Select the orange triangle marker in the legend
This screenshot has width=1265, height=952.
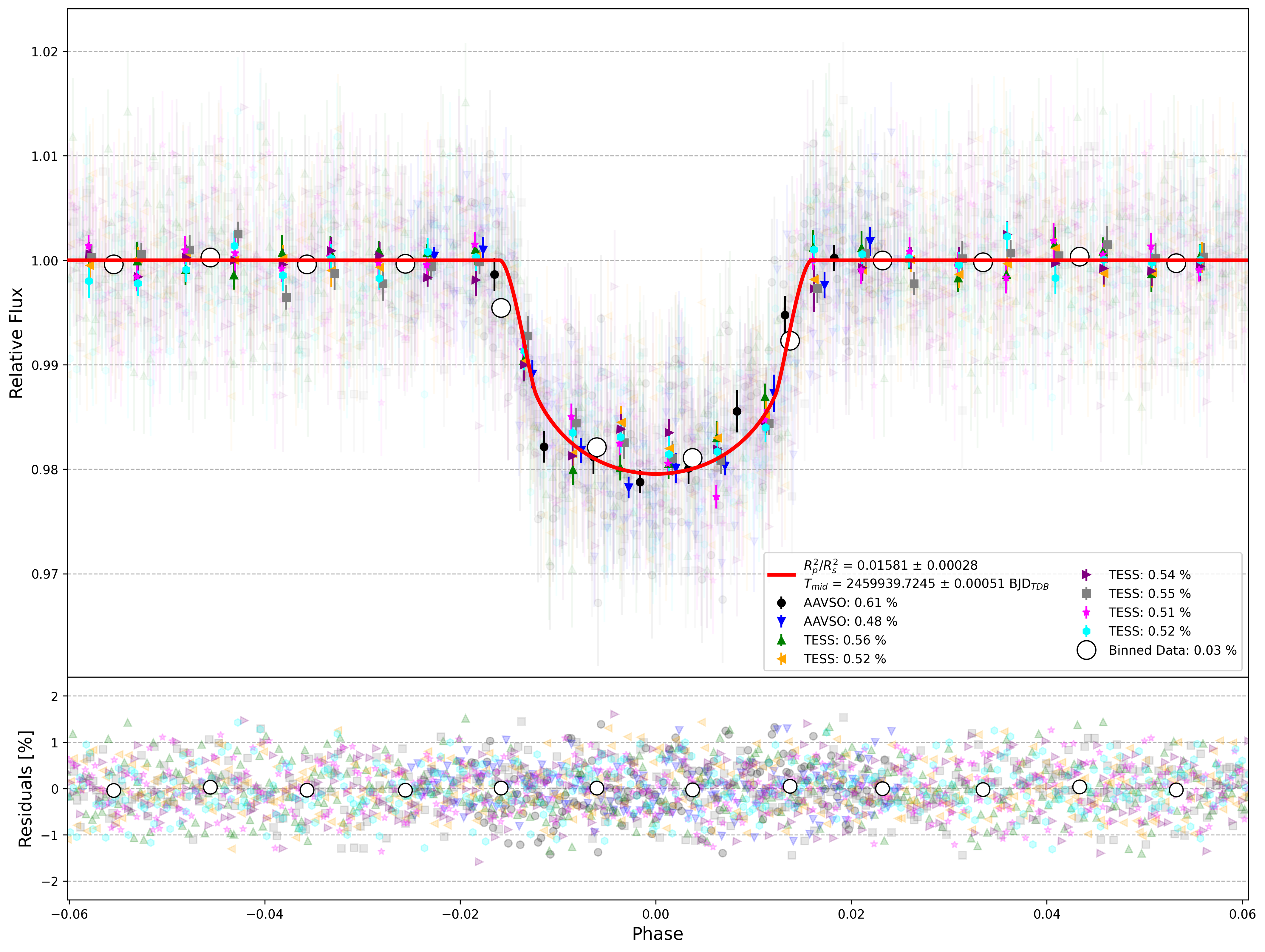[x=781, y=659]
